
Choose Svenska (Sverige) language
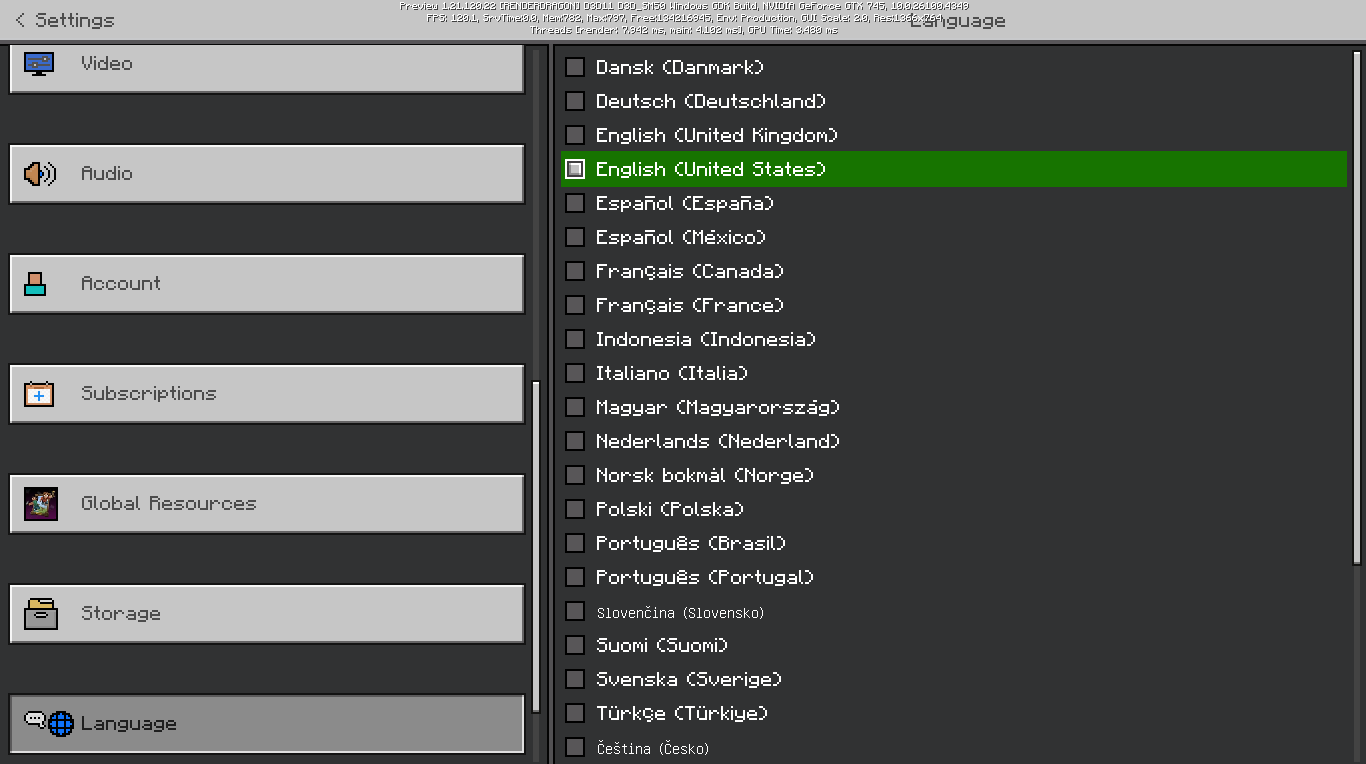tap(954, 679)
